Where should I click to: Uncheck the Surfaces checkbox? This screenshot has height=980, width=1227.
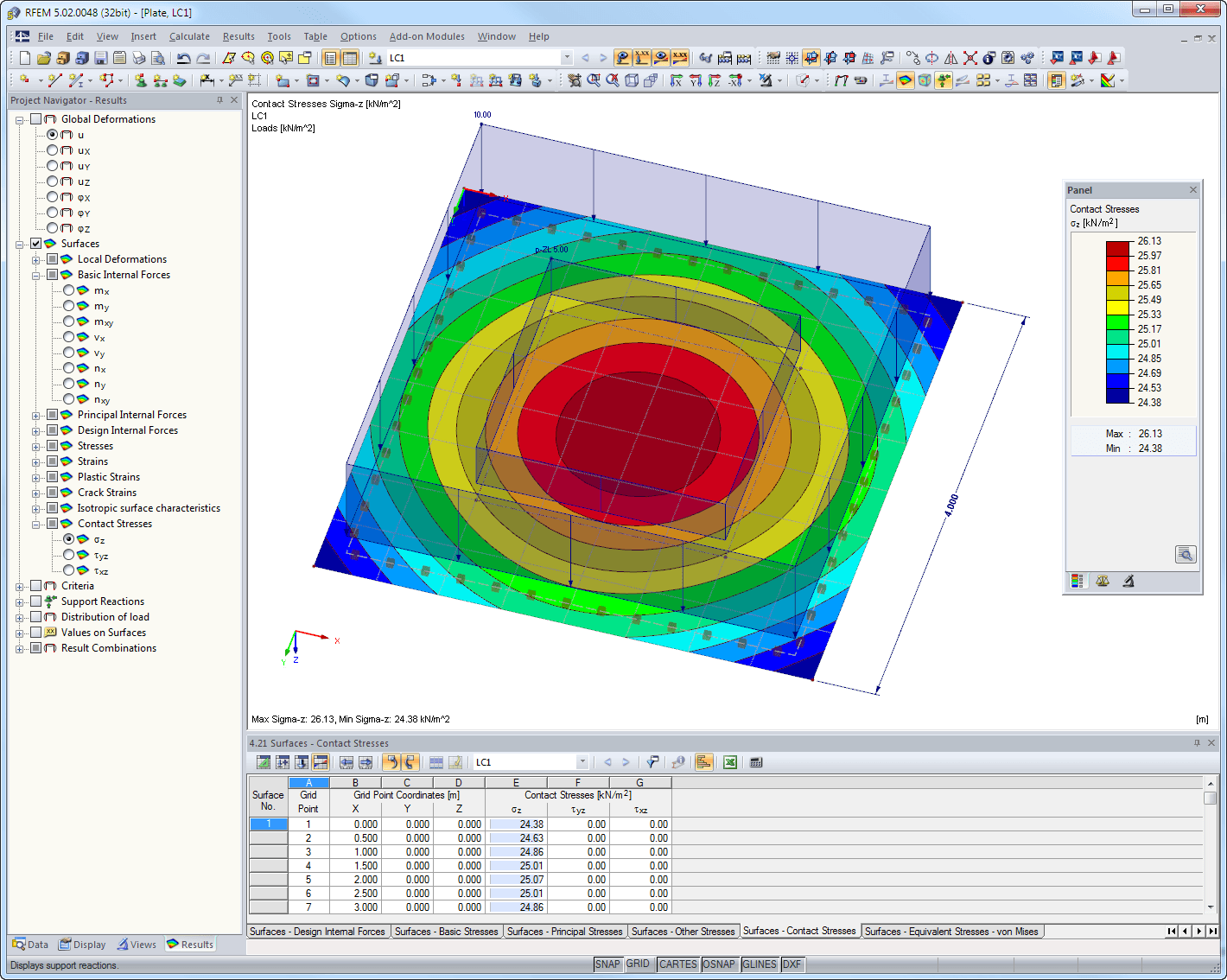click(36, 244)
